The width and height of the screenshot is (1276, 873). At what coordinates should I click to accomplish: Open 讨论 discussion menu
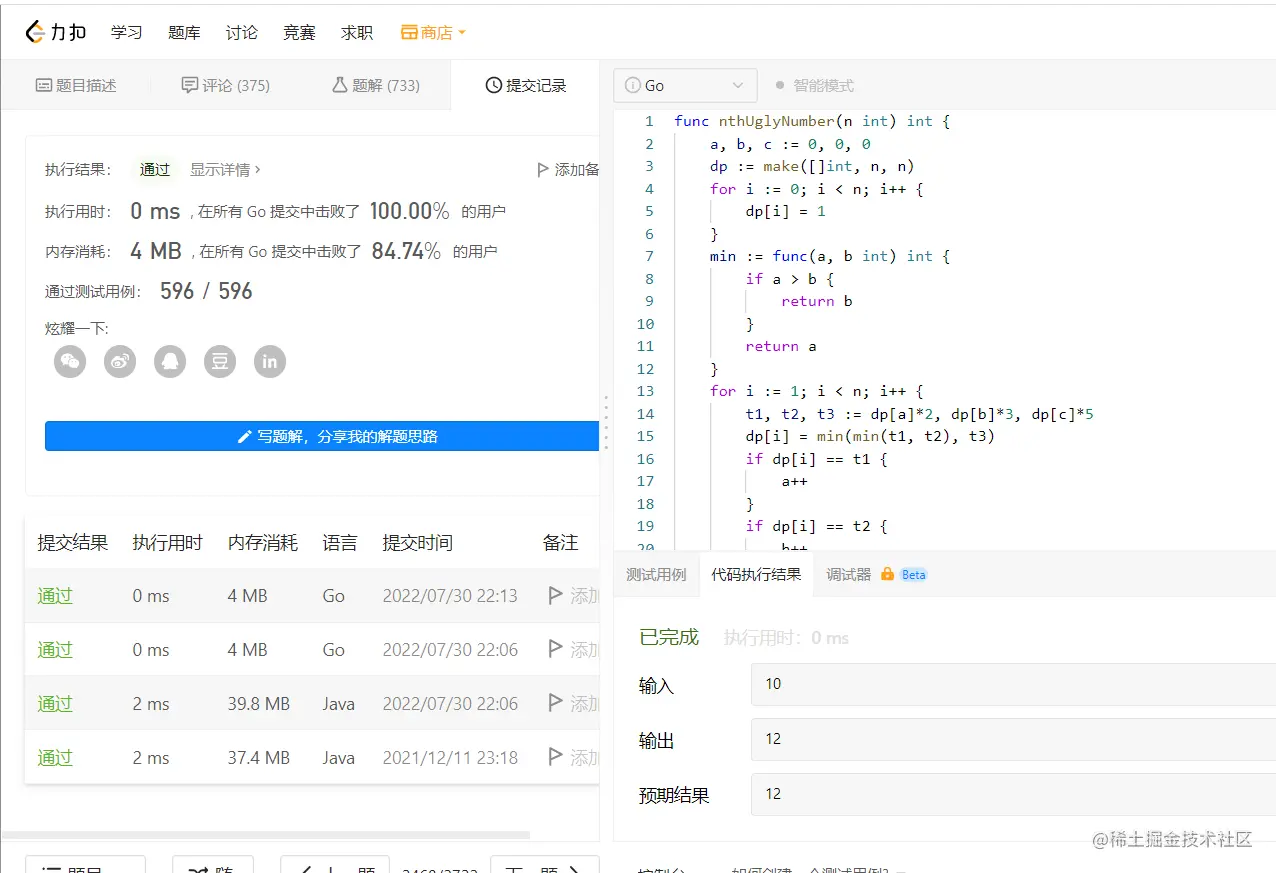tap(242, 33)
